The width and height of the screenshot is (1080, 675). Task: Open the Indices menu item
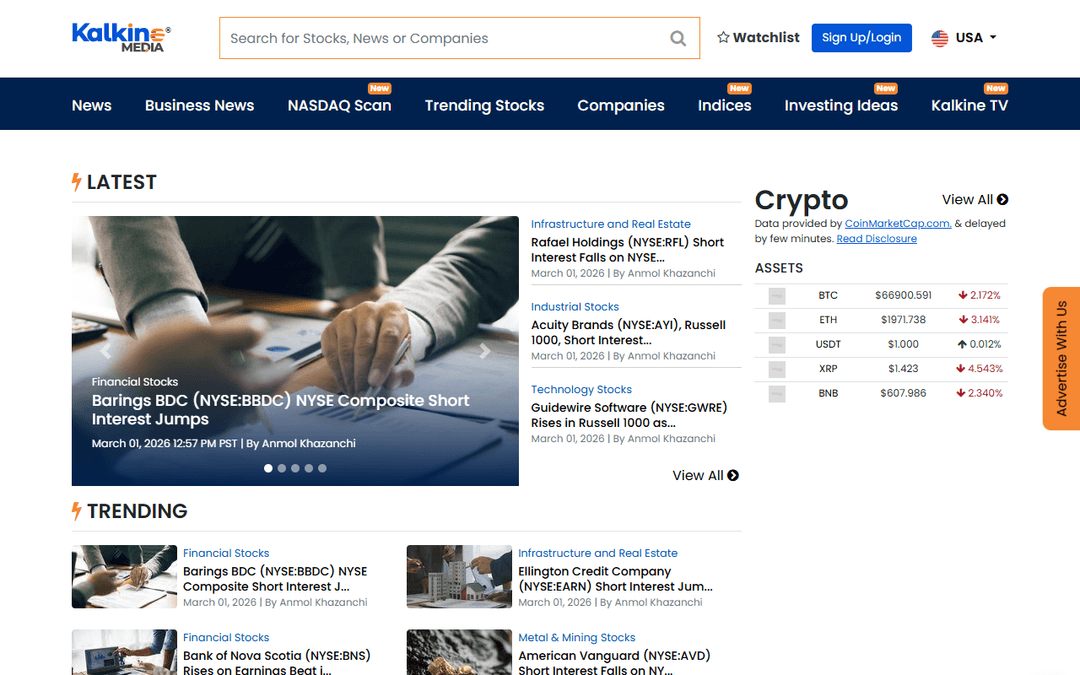[x=725, y=105]
